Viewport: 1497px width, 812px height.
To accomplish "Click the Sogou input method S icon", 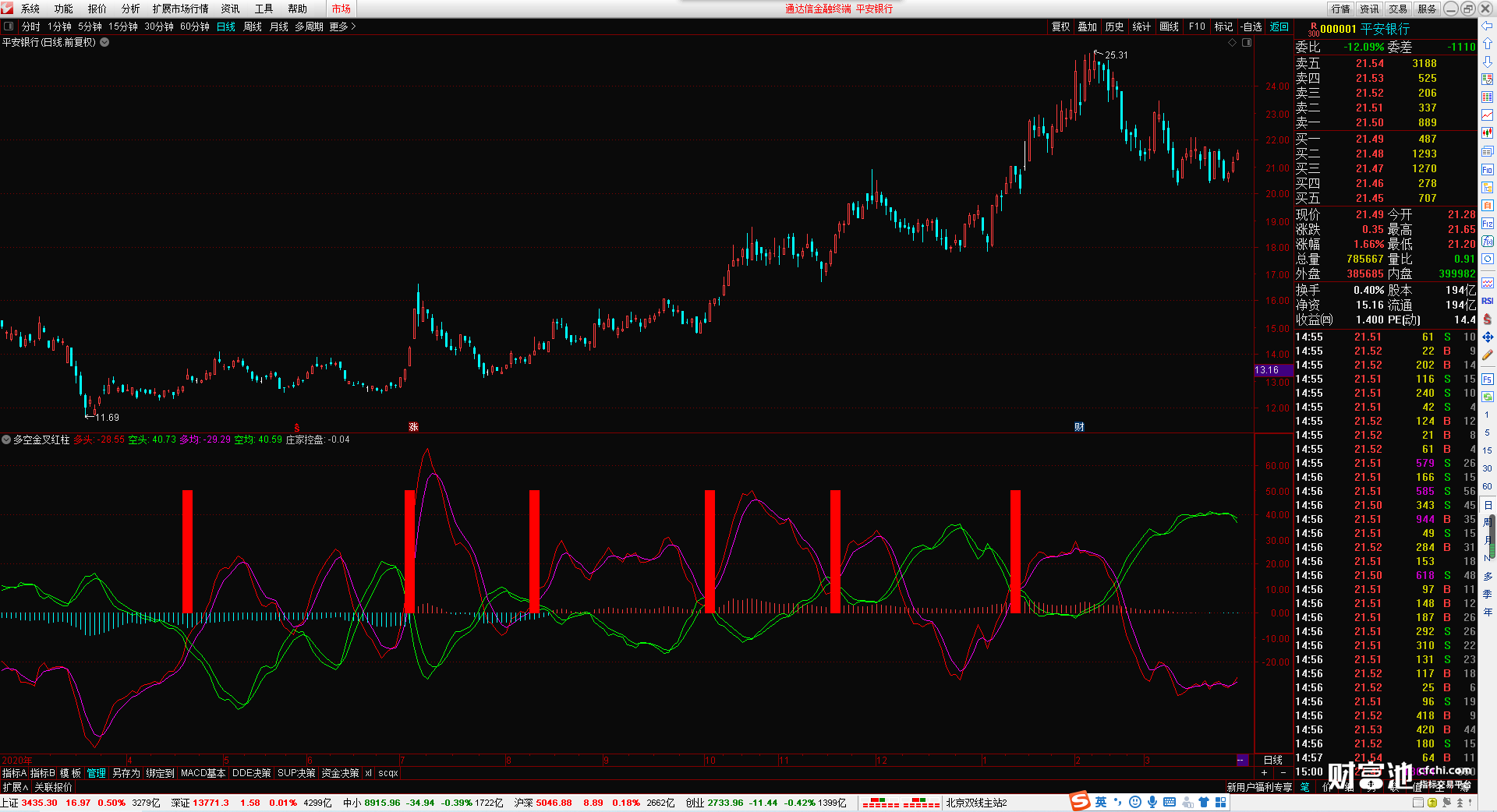I will 1080,801.
